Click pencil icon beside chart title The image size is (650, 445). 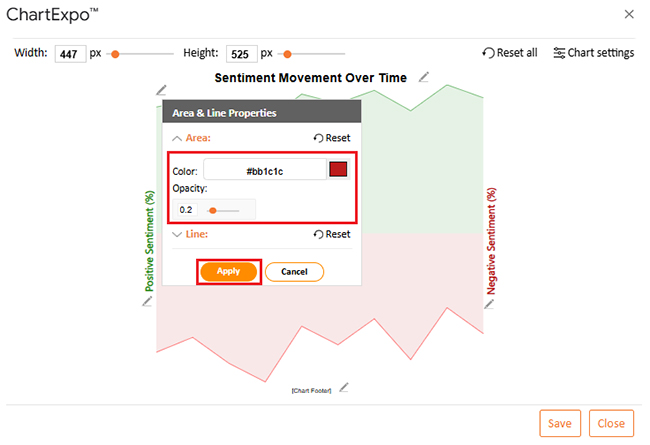coord(423,77)
